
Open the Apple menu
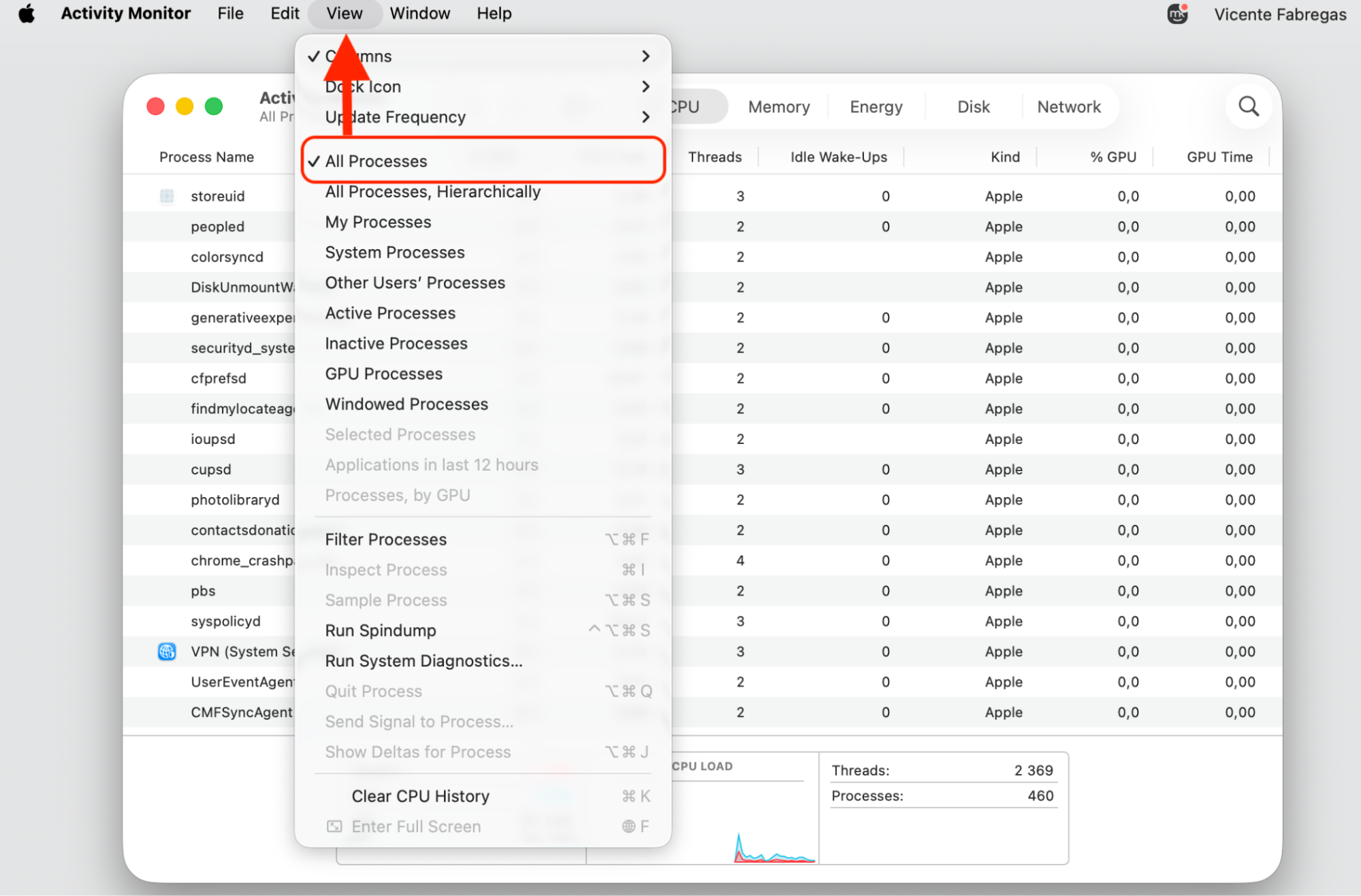point(27,14)
